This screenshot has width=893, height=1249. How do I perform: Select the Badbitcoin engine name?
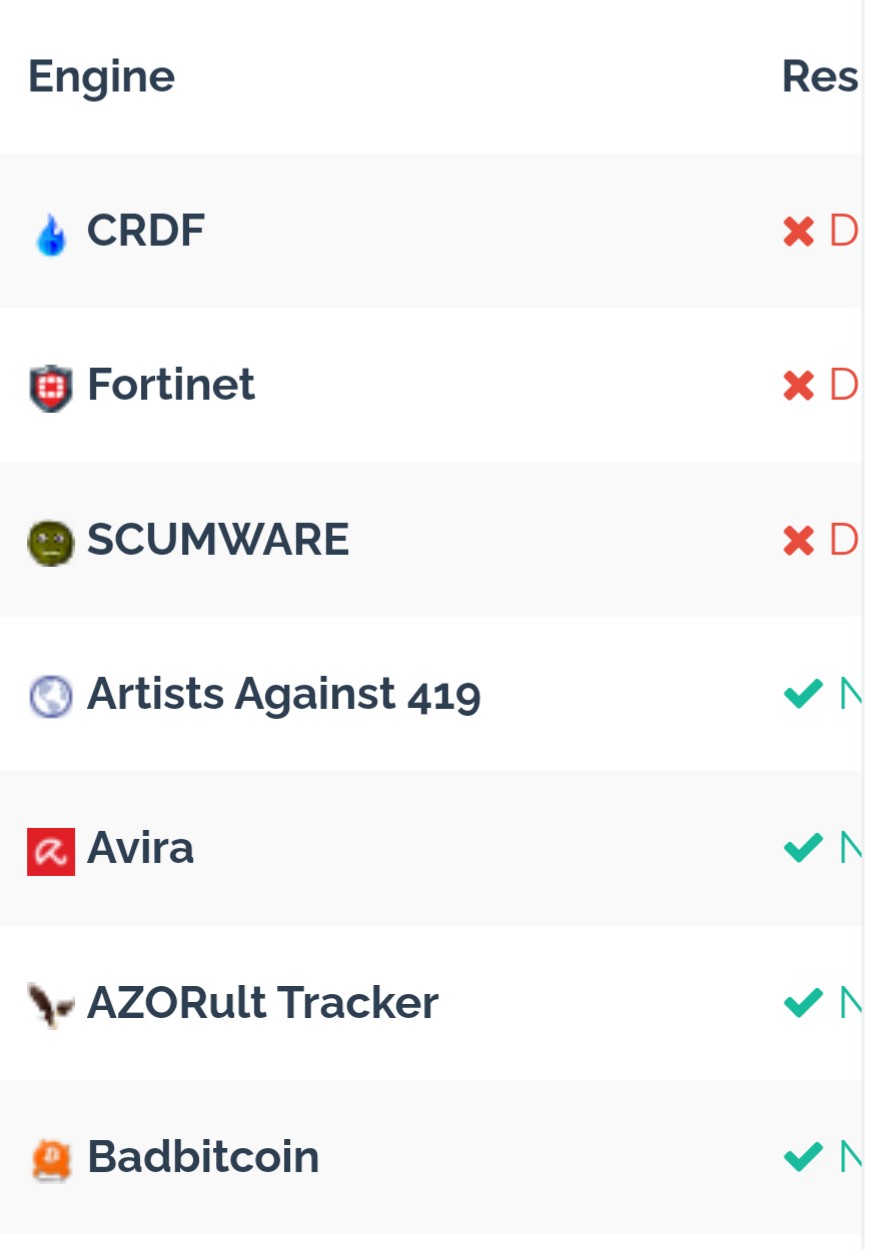[203, 1157]
